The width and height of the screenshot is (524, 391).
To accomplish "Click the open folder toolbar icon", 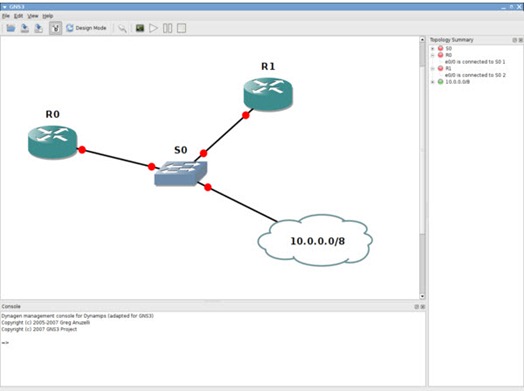I will point(11,28).
